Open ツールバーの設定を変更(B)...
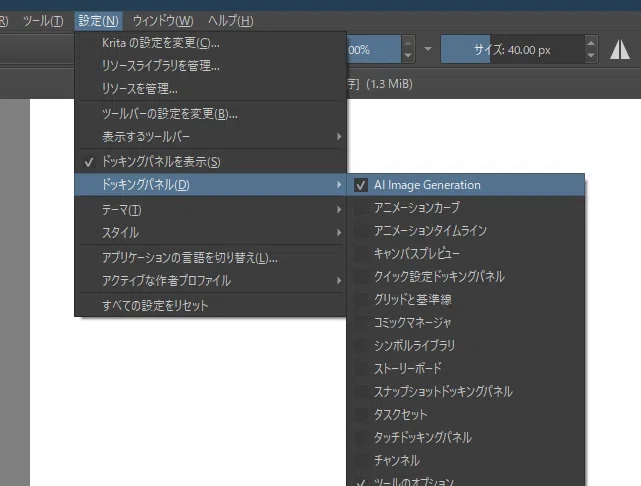The height and width of the screenshot is (486, 641). [211, 113]
